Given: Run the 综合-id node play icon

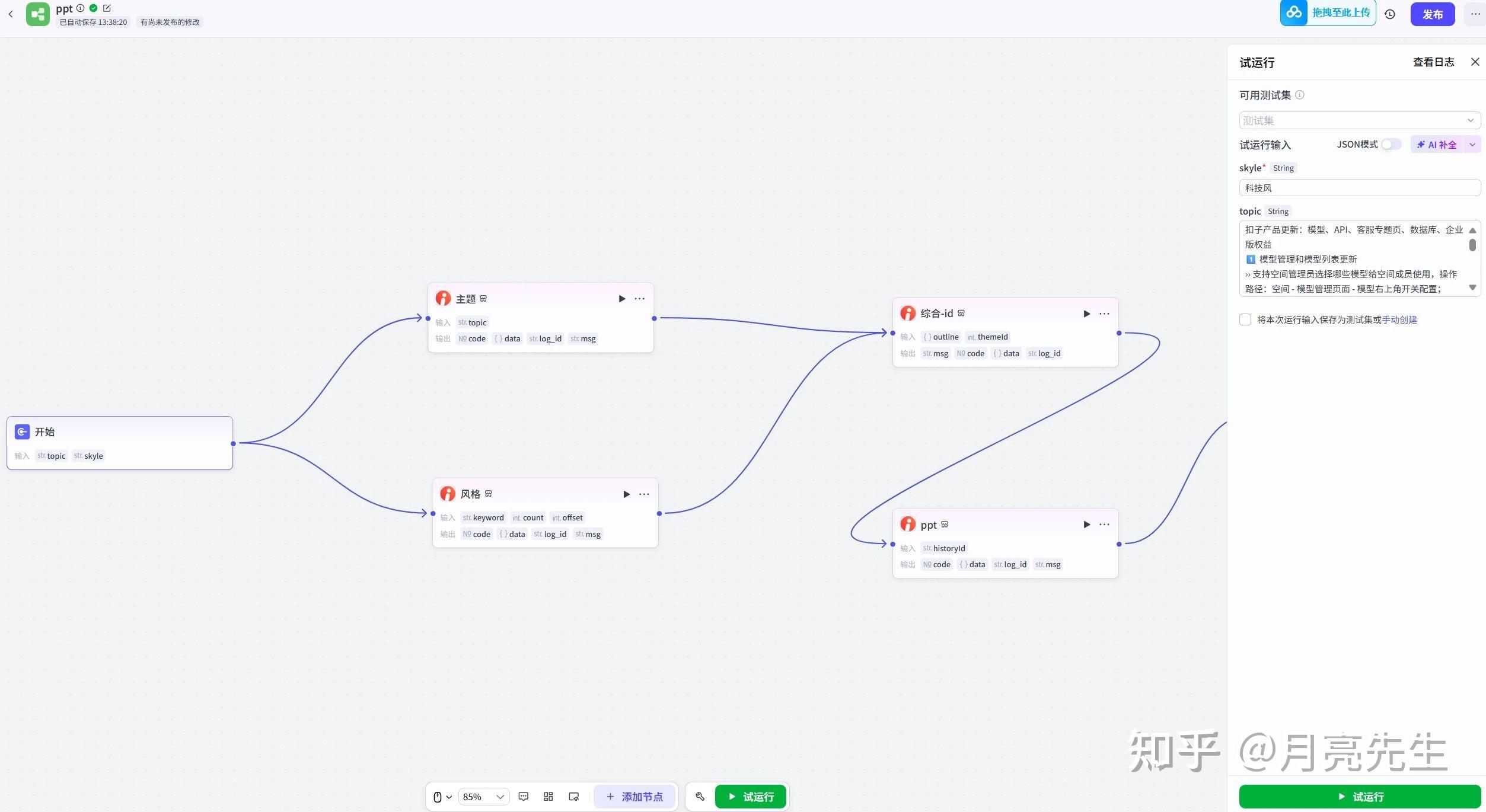Looking at the screenshot, I should pyautogui.click(x=1086, y=314).
